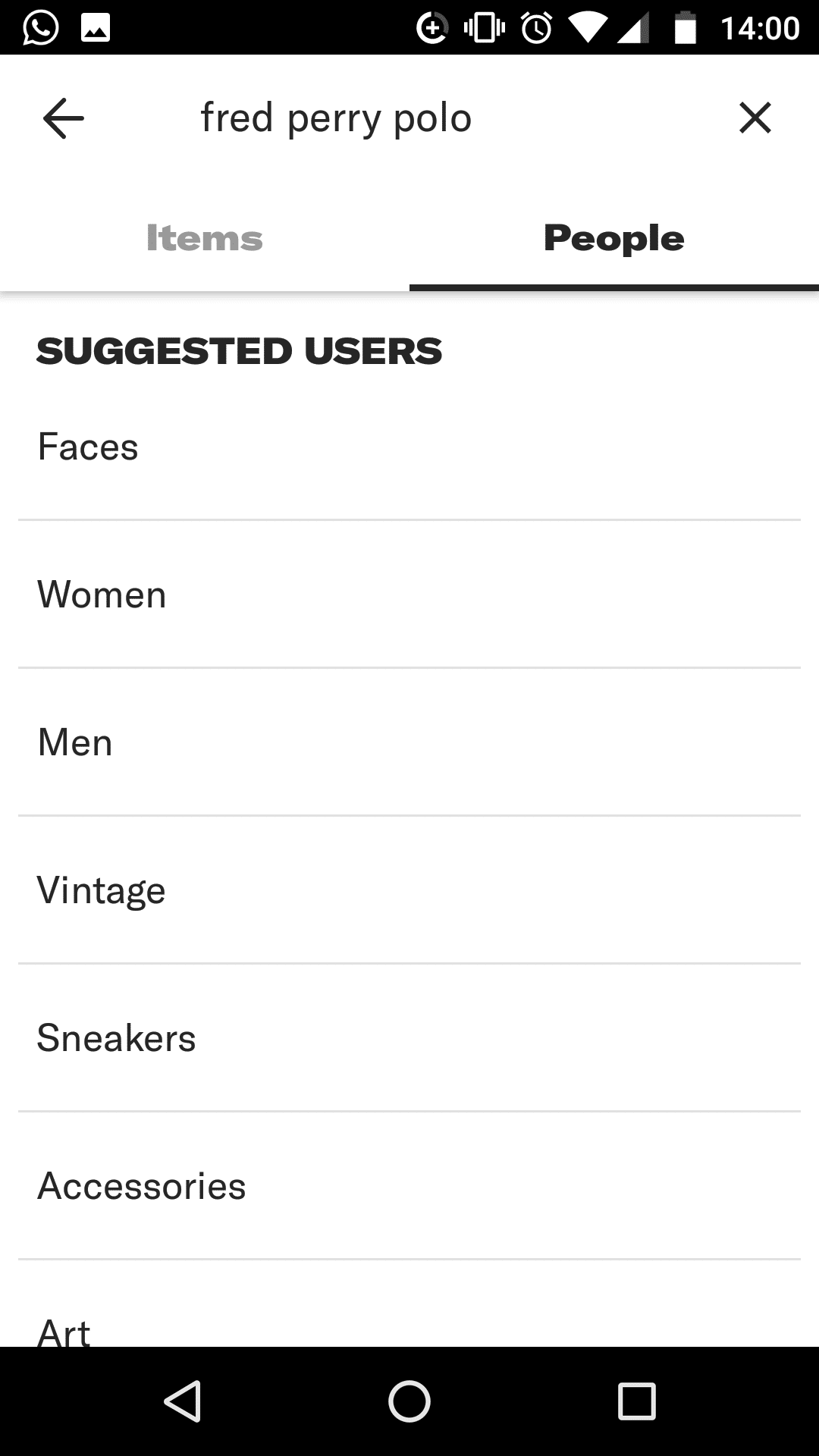The width and height of the screenshot is (819, 1456).
Task: Tap the alarm clock status icon
Action: click(536, 28)
